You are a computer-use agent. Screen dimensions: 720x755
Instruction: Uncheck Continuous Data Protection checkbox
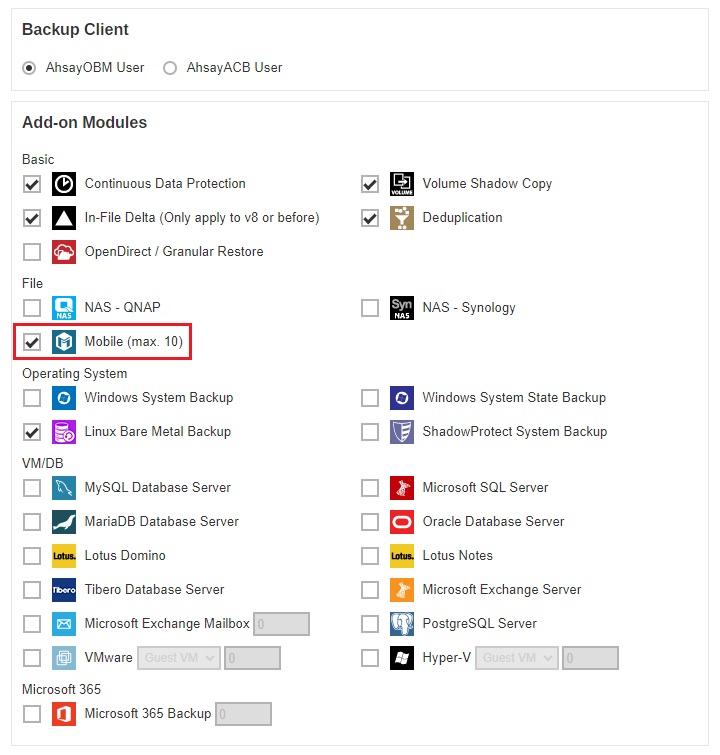click(x=32, y=184)
